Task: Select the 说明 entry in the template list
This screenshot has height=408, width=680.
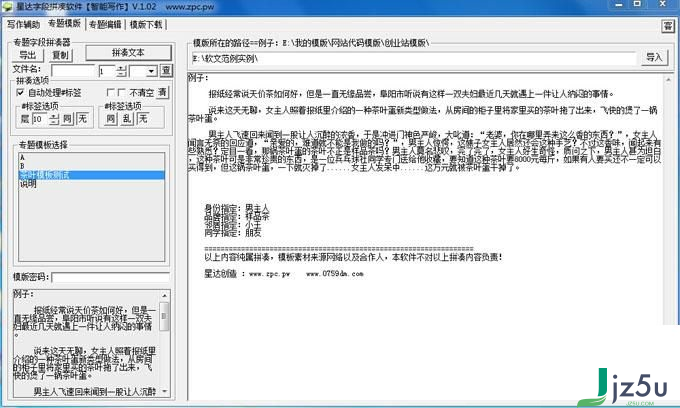Action: coord(92,183)
